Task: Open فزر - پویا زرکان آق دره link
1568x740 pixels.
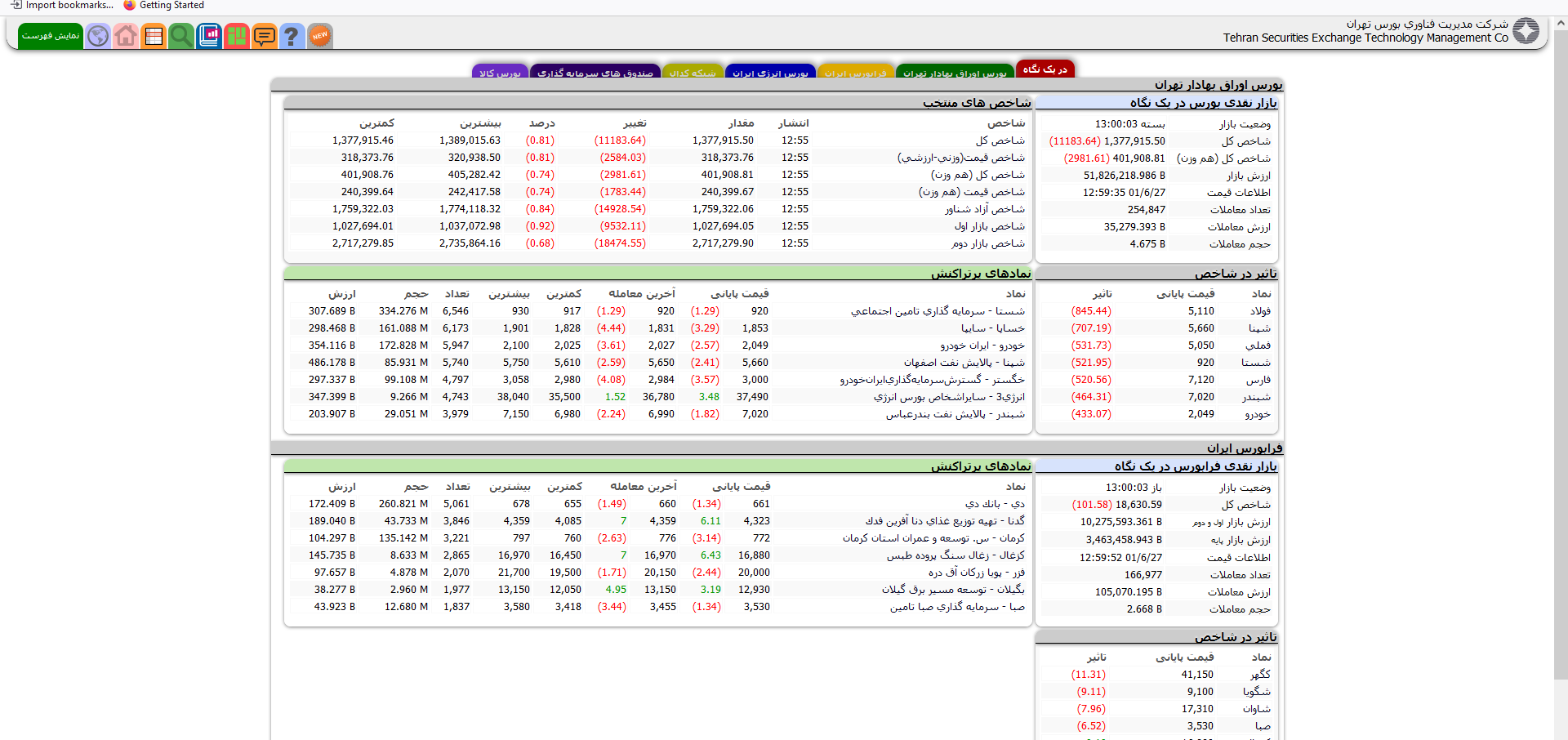Action: click(976, 573)
